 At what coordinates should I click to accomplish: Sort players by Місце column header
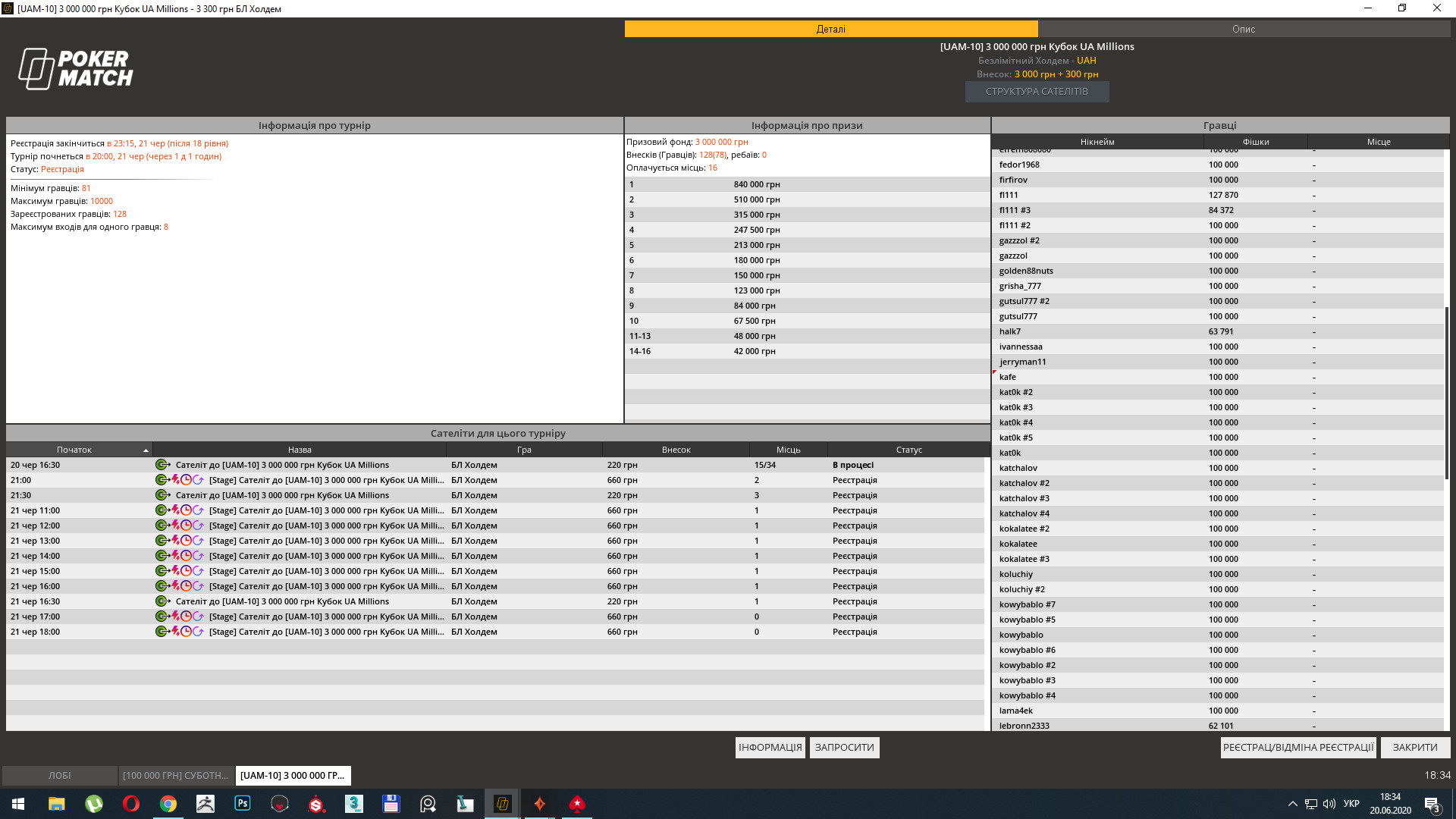[x=1379, y=142]
